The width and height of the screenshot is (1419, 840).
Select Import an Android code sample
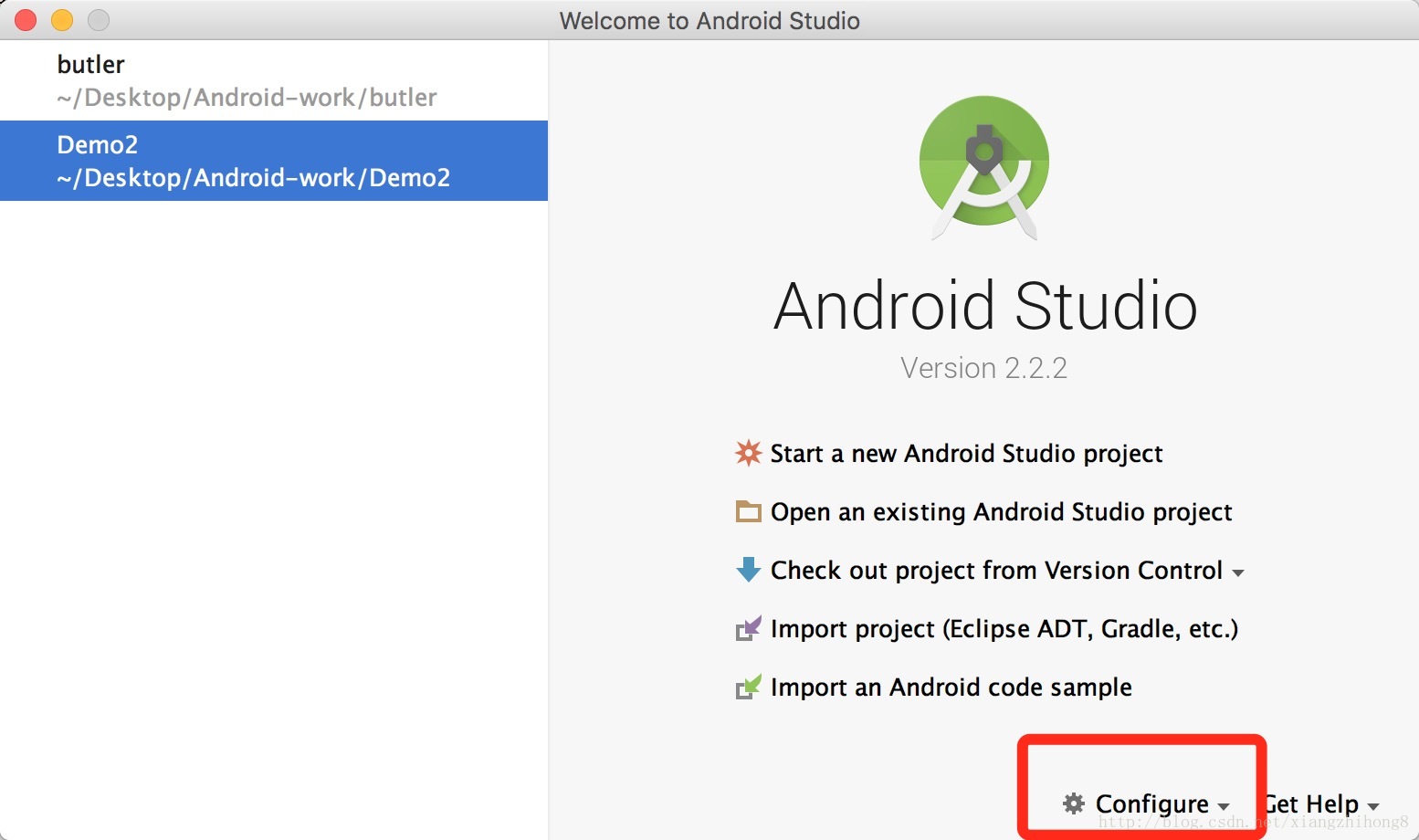[951, 688]
